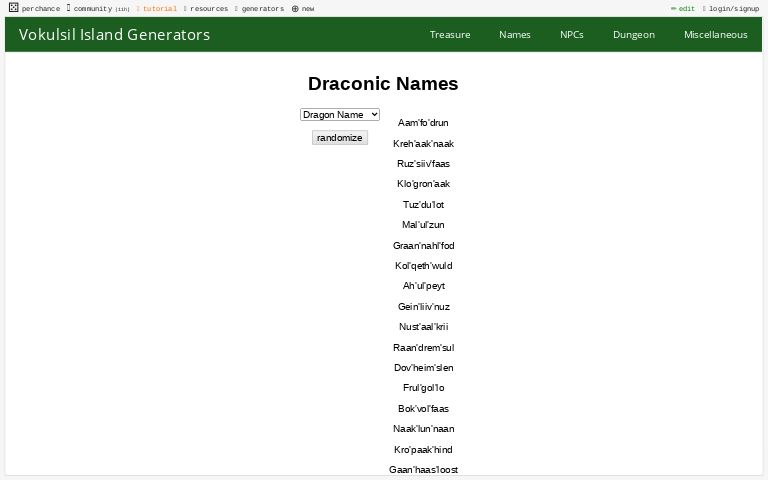768x480 pixels.
Task: Open the Miscellaneous menu
Action: tap(715, 34)
